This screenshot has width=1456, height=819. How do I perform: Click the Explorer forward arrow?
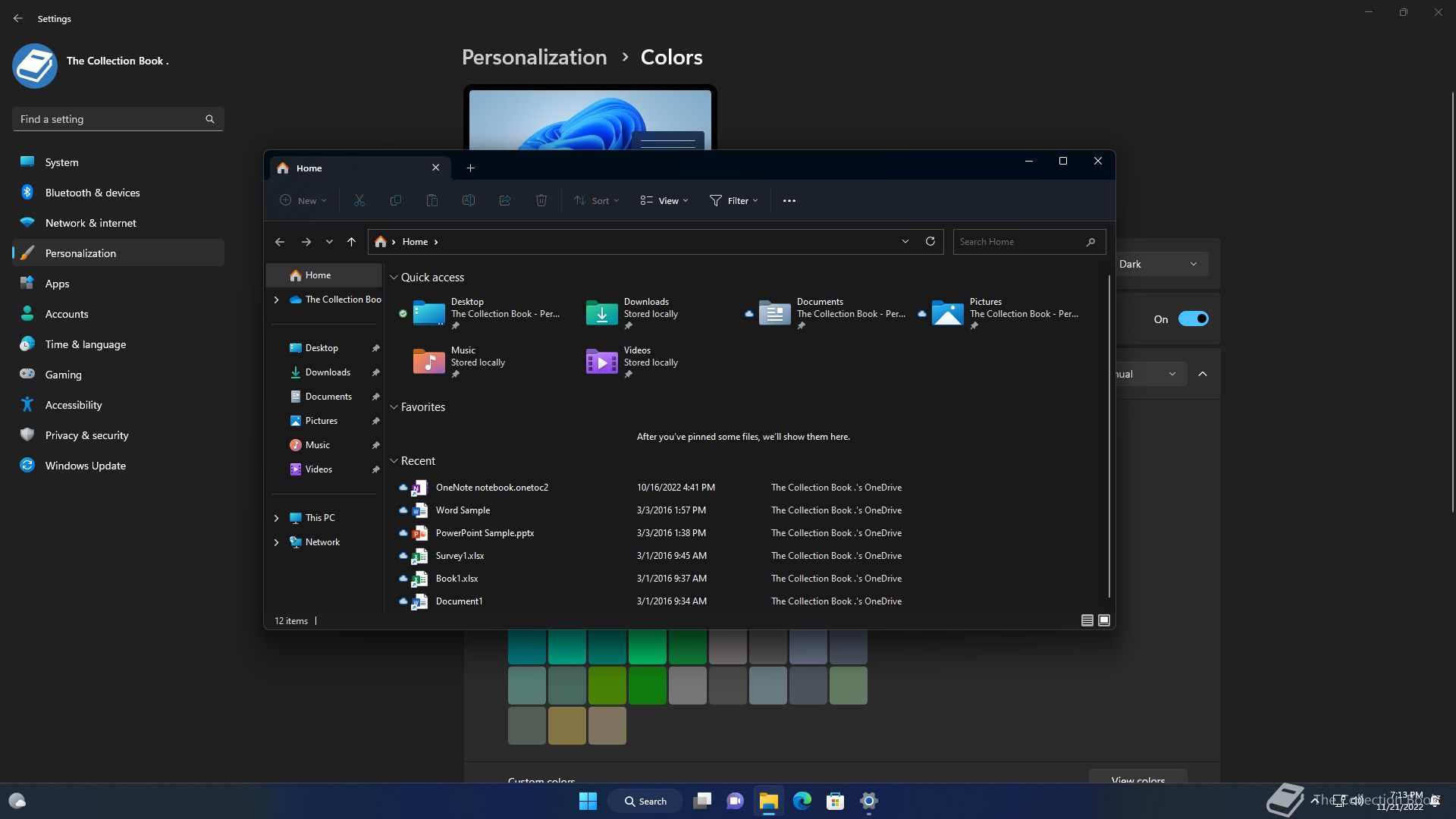[x=306, y=242]
